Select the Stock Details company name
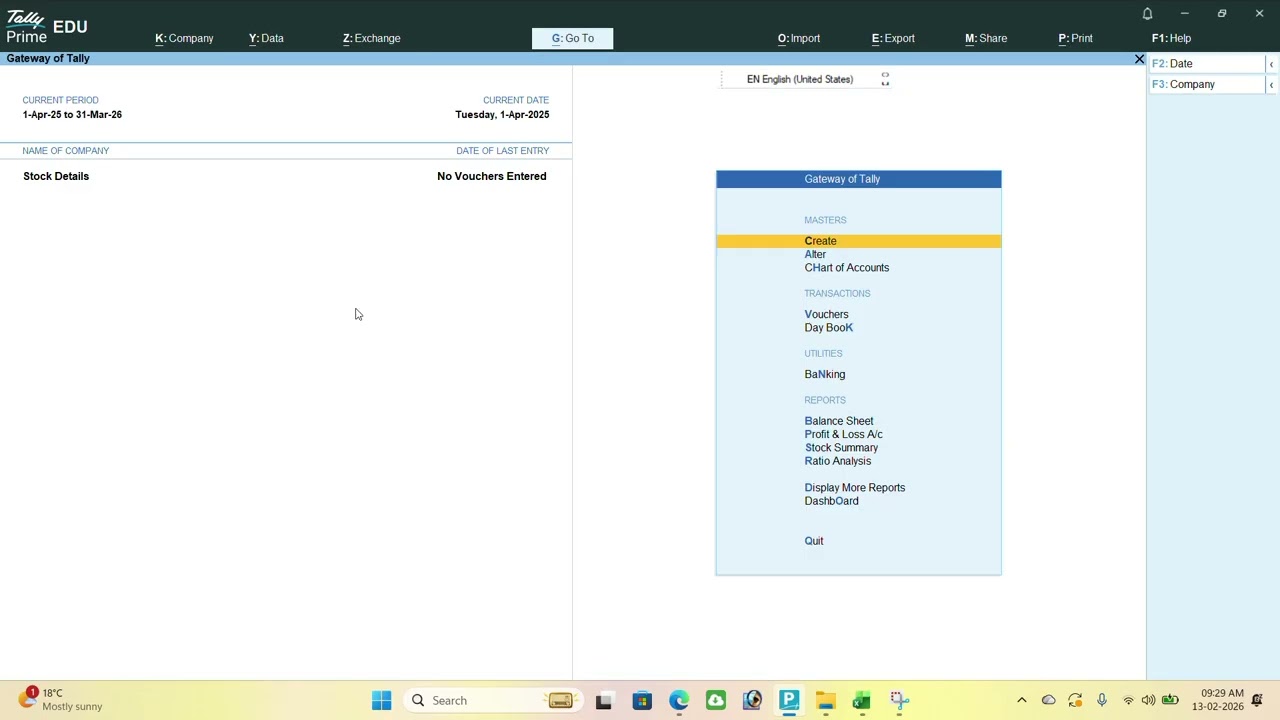 coord(56,176)
